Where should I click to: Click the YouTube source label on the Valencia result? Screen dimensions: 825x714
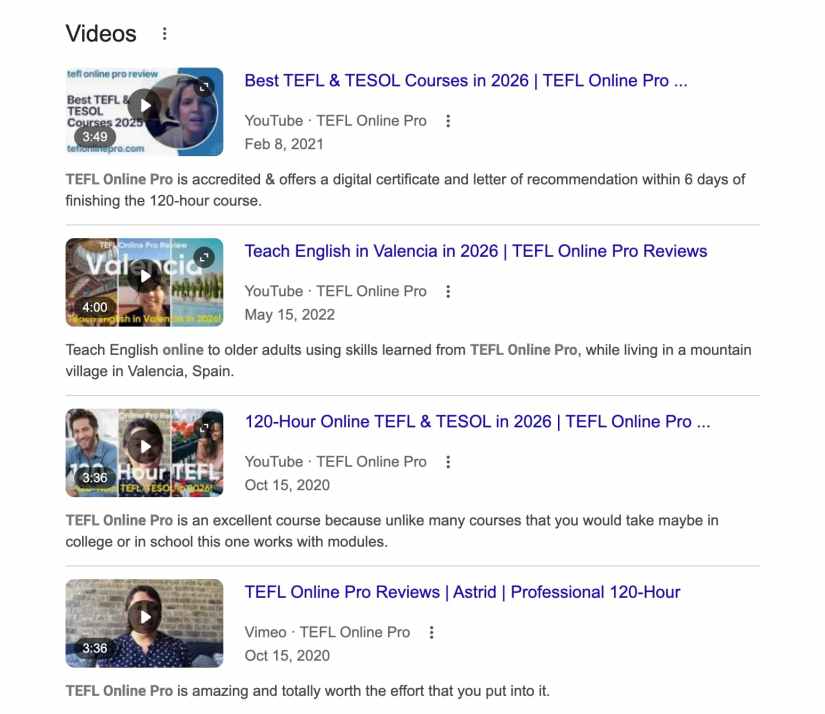pos(276,291)
